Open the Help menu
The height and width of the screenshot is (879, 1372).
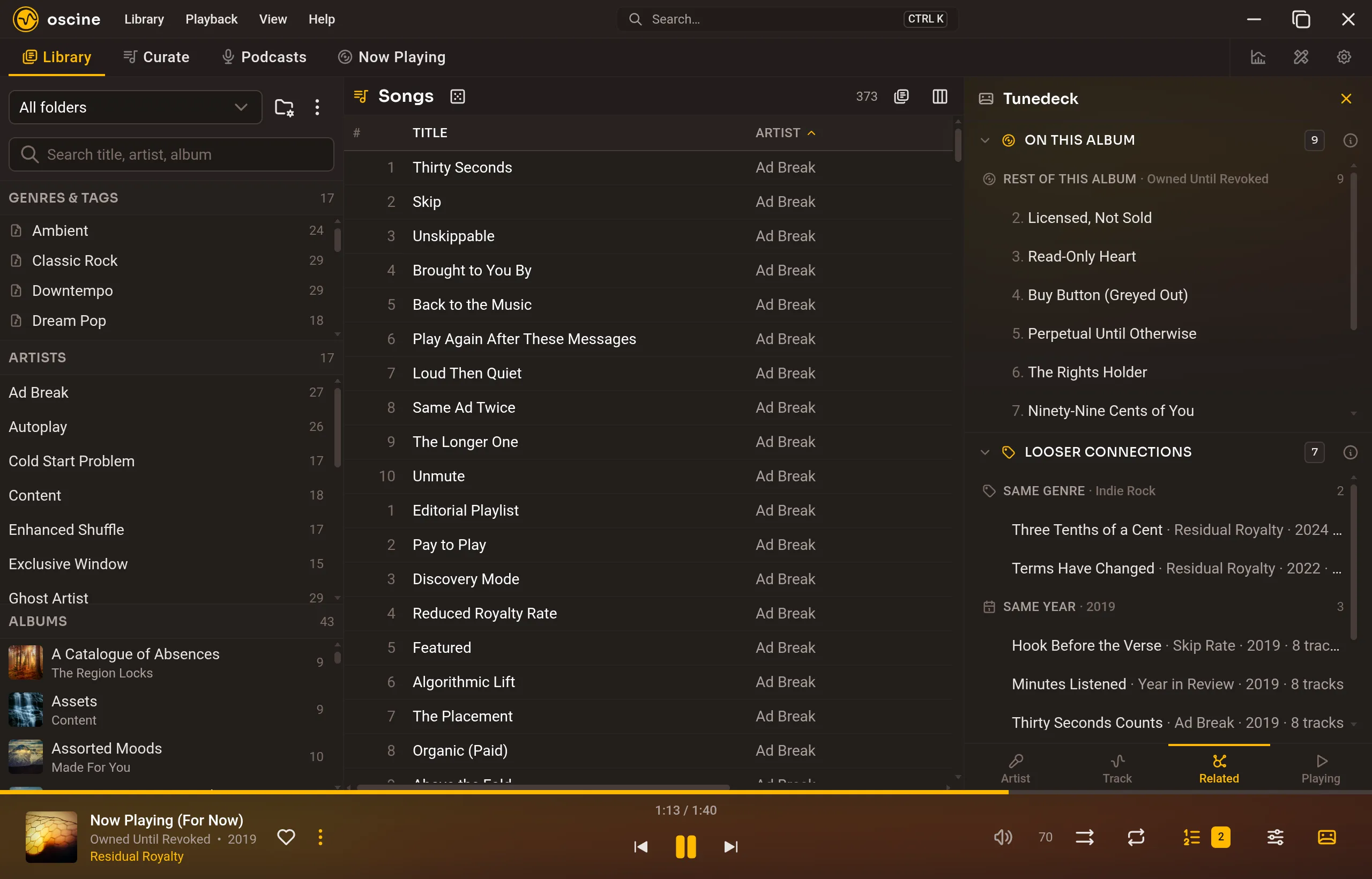322,19
